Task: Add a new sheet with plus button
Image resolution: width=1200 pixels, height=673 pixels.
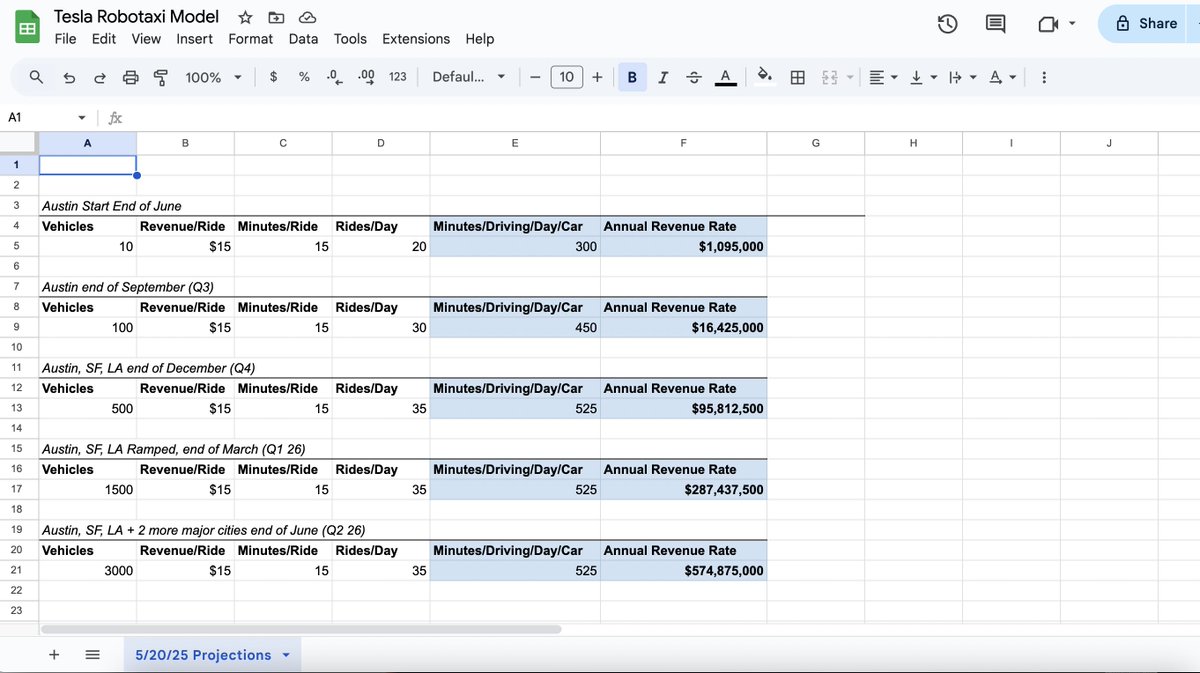Action: coord(54,654)
